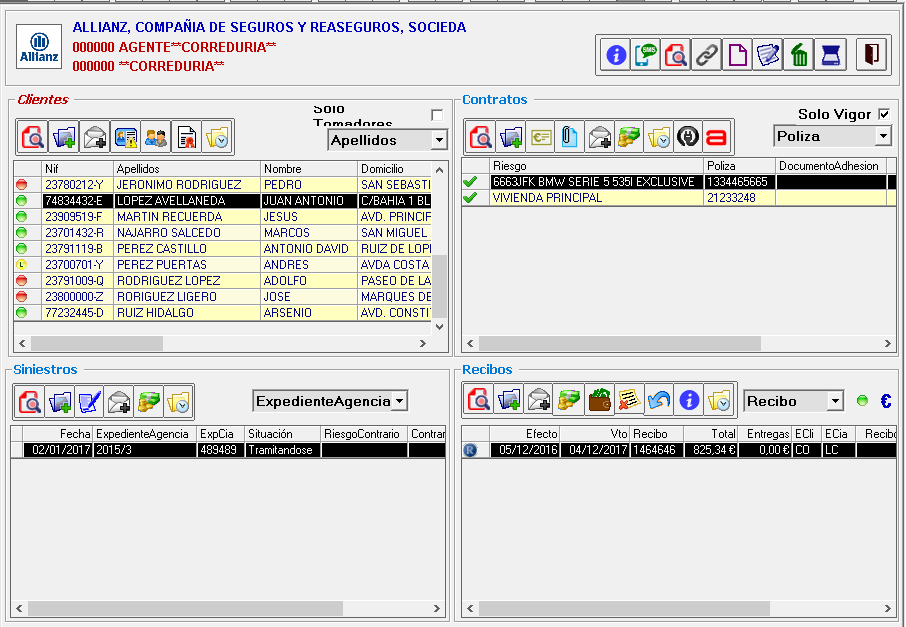Click the search document icon in top toolbar

pyautogui.click(x=675, y=55)
